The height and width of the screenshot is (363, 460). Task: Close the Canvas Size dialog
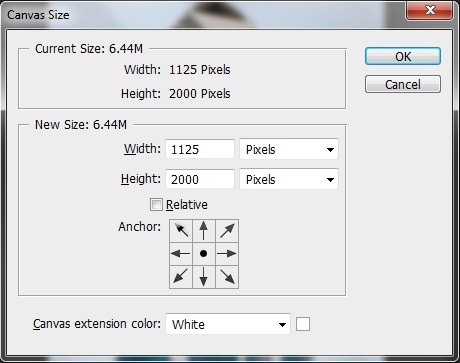coord(430,10)
